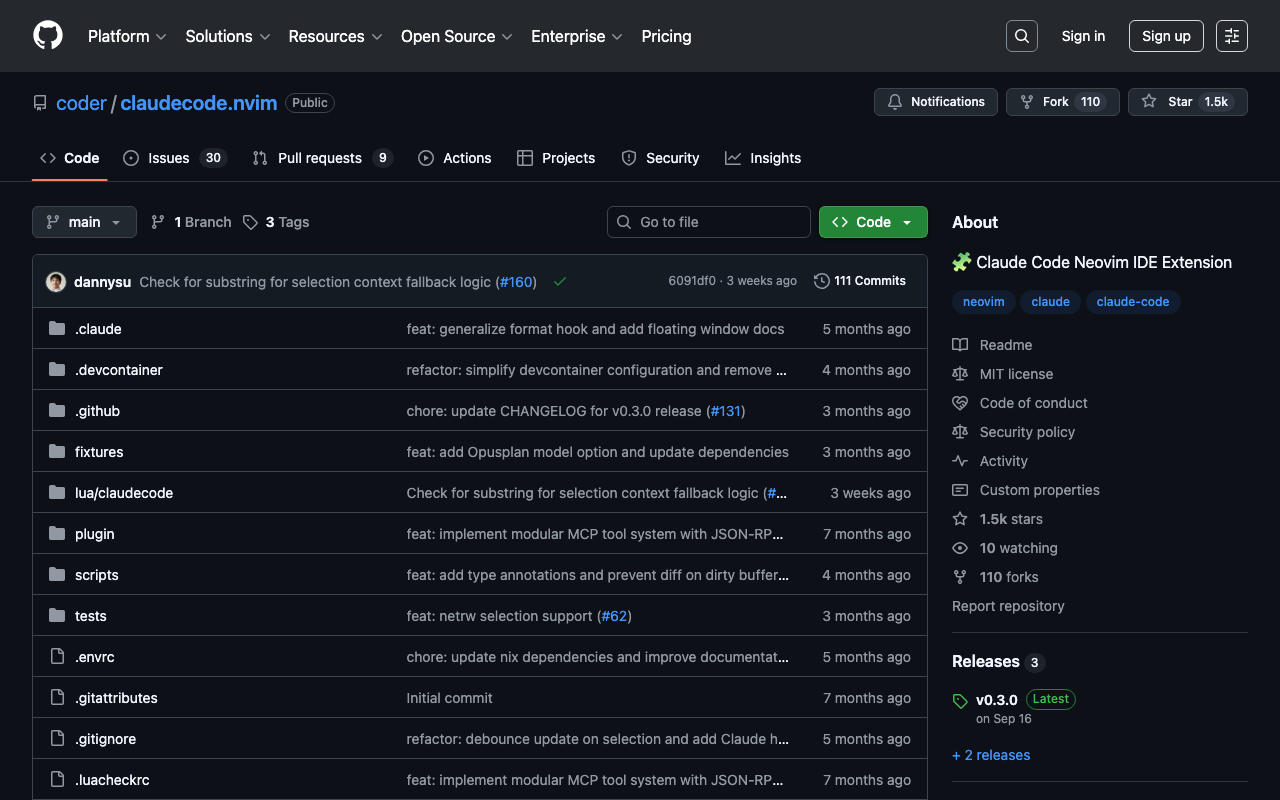Click the GitHub logo icon
The width and height of the screenshot is (1280, 800).
pyautogui.click(x=48, y=36)
